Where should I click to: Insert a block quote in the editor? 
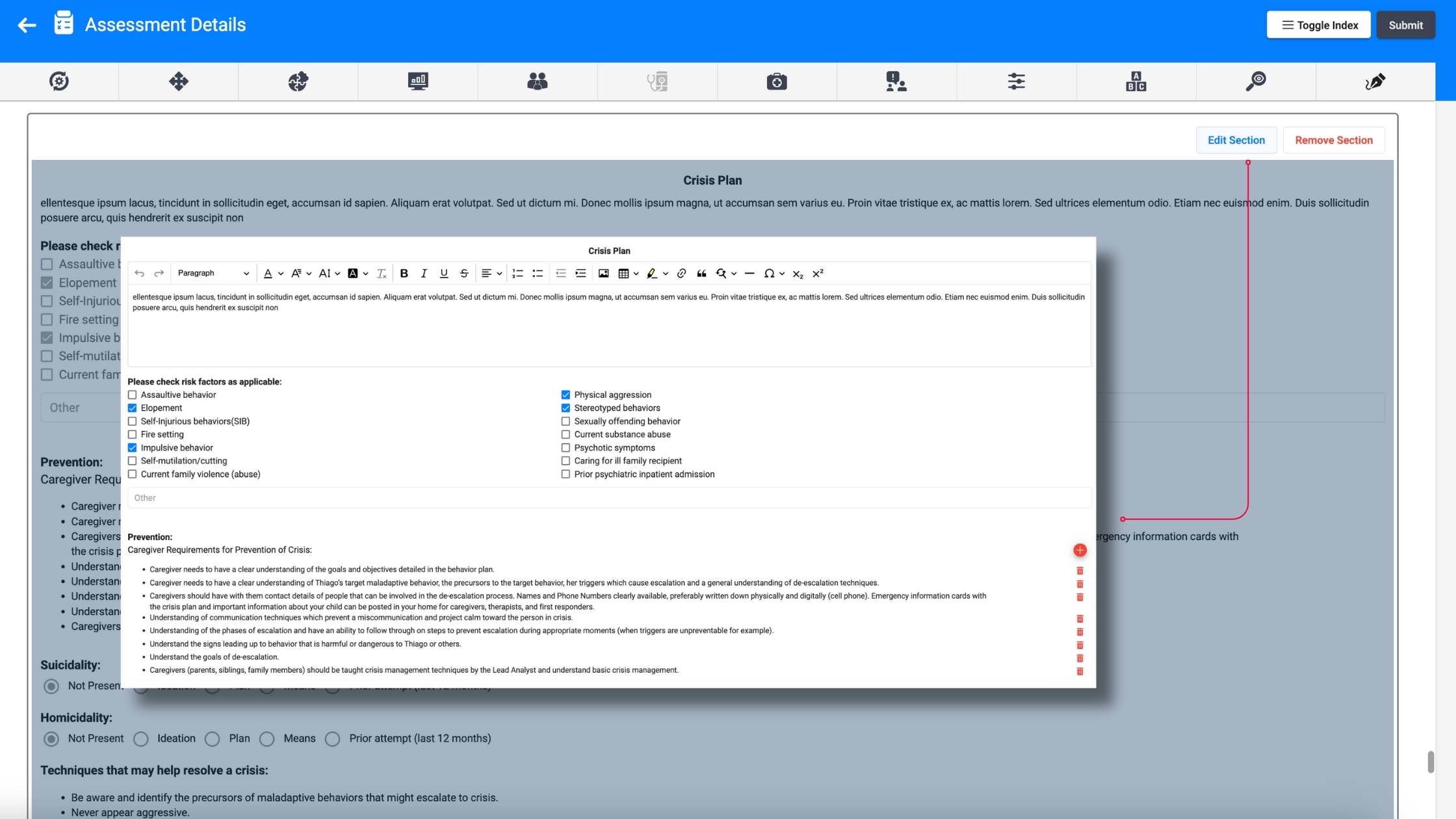(702, 273)
